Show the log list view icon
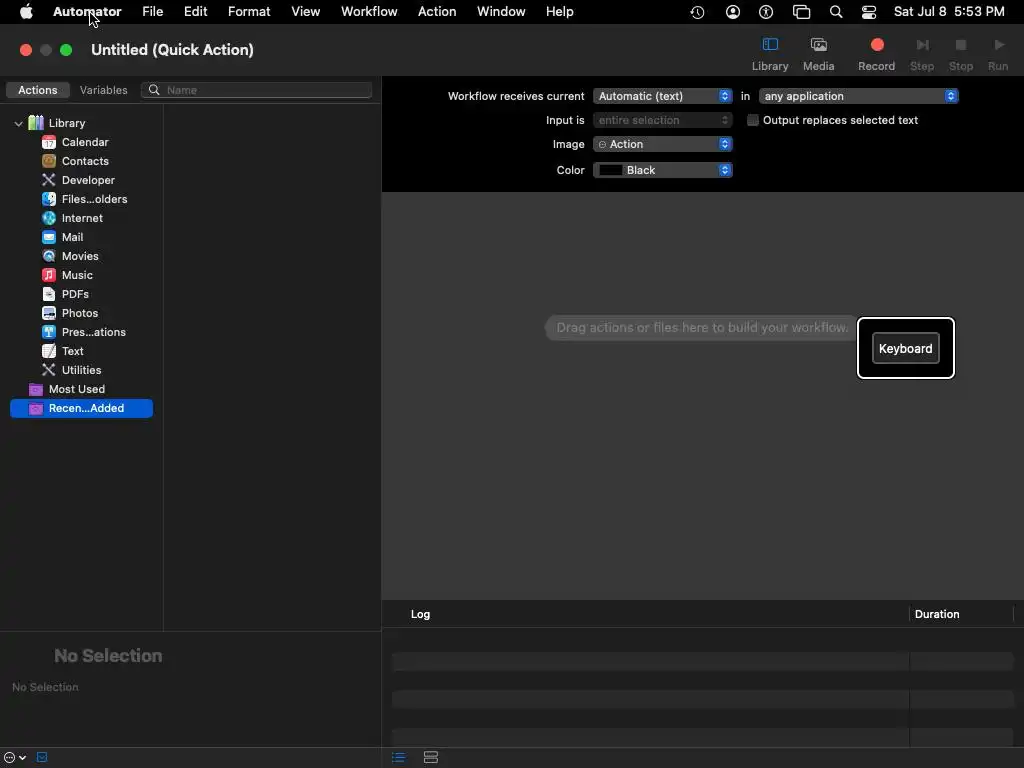Image resolution: width=1024 pixels, height=768 pixels. [x=398, y=758]
